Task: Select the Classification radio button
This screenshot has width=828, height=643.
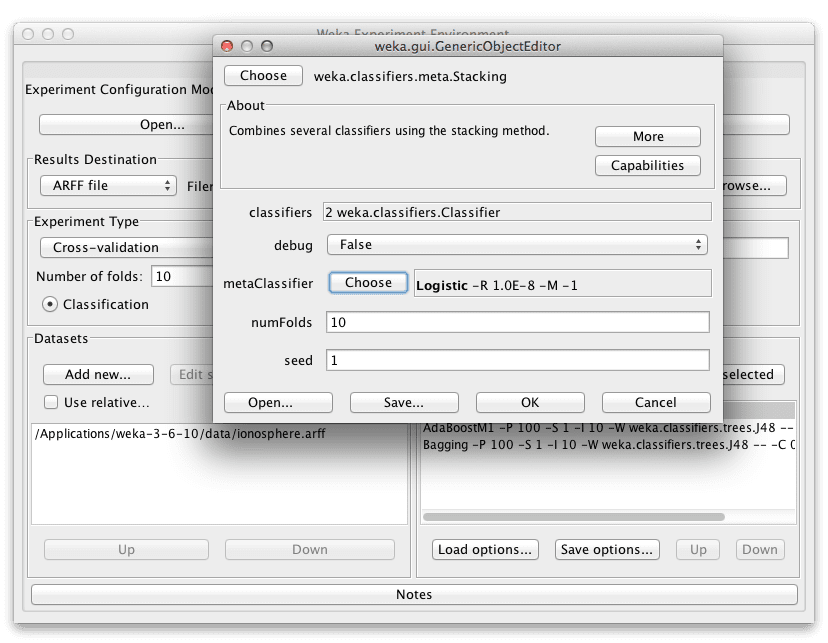Action: [x=50, y=304]
